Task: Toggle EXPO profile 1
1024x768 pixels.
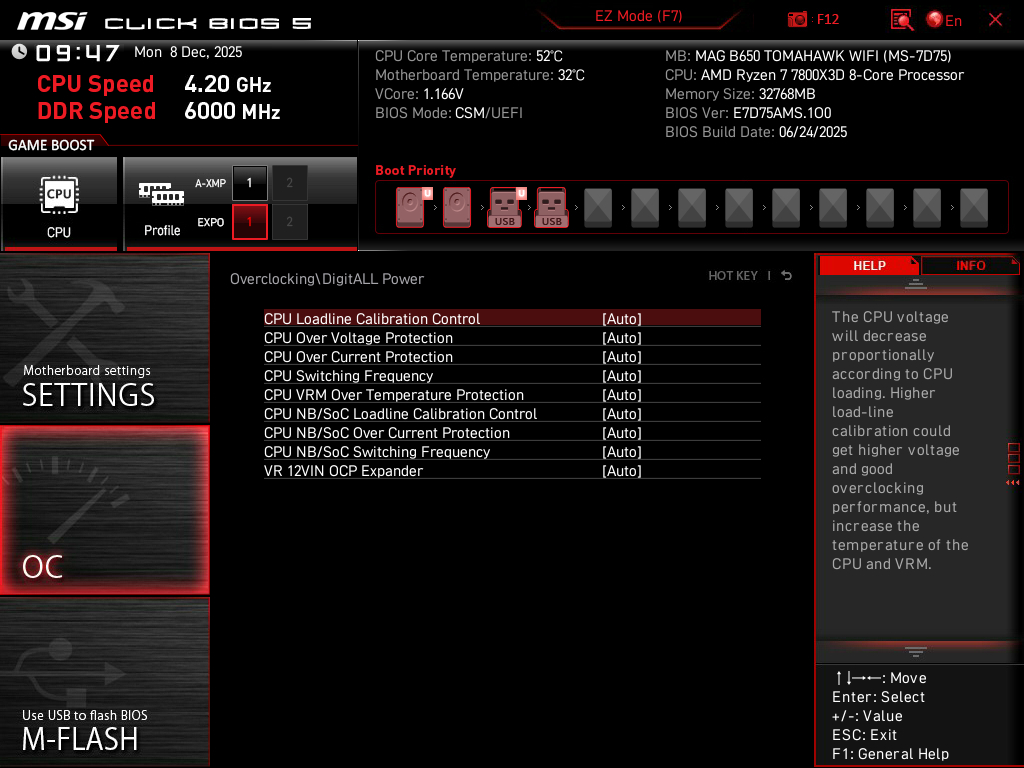Action: [249, 222]
